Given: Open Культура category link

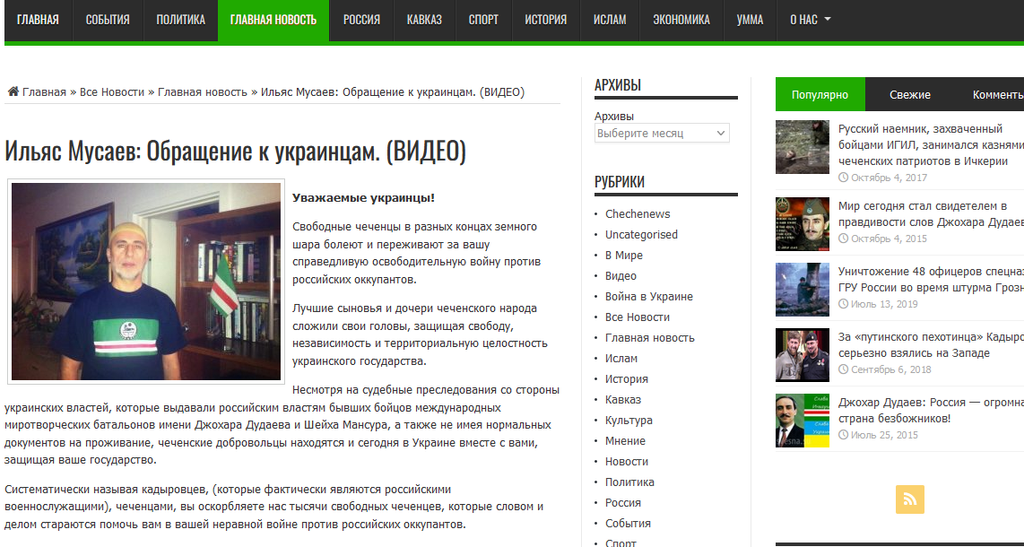Looking at the screenshot, I should click(629, 420).
